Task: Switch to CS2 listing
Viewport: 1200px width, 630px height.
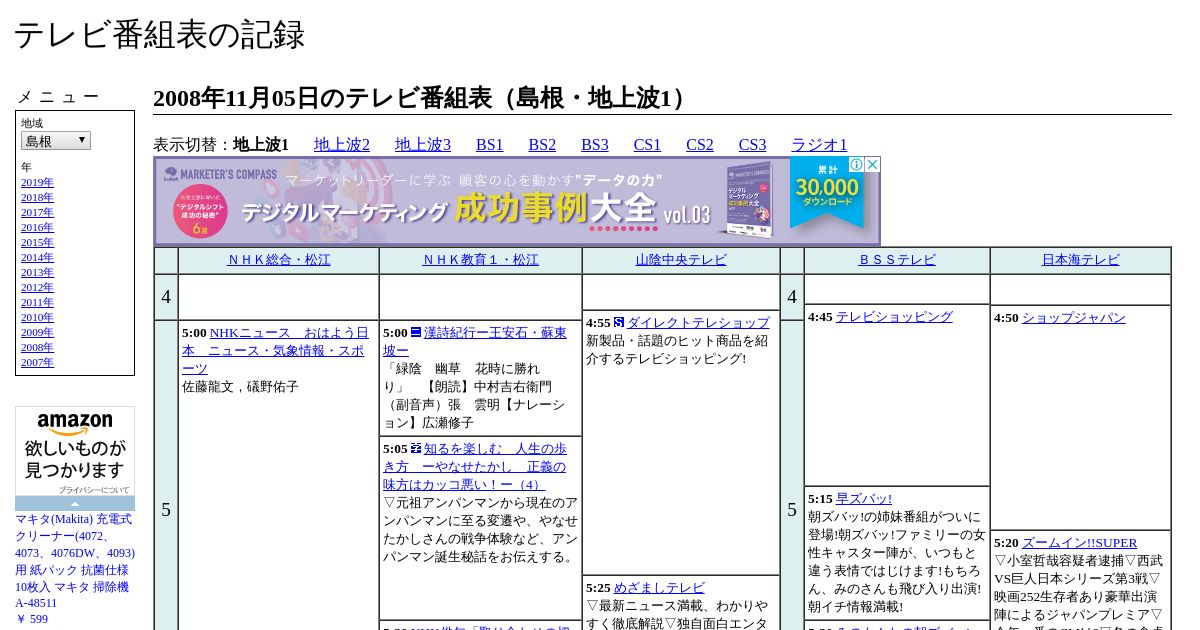Action: point(700,144)
